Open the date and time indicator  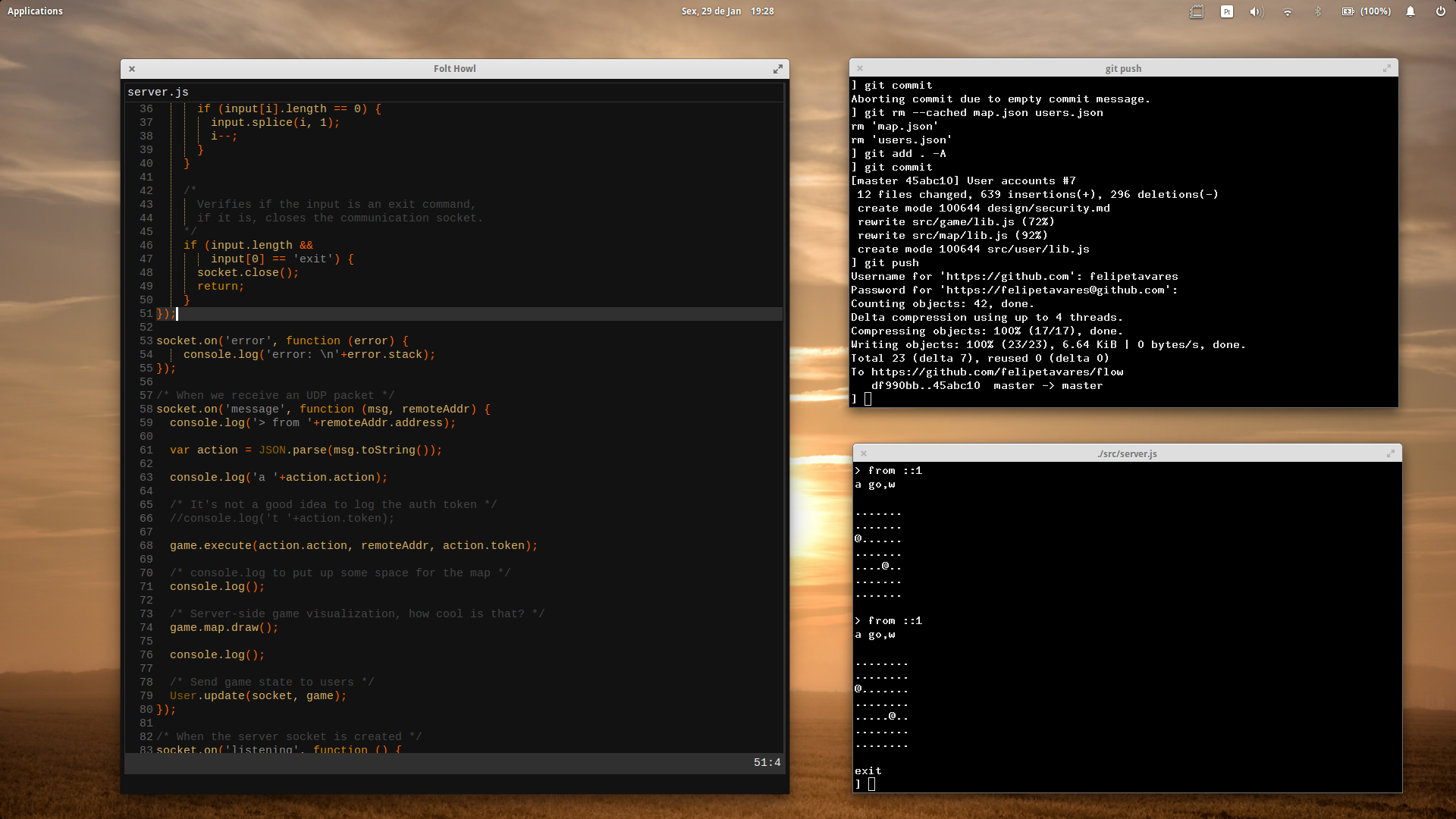(727, 11)
